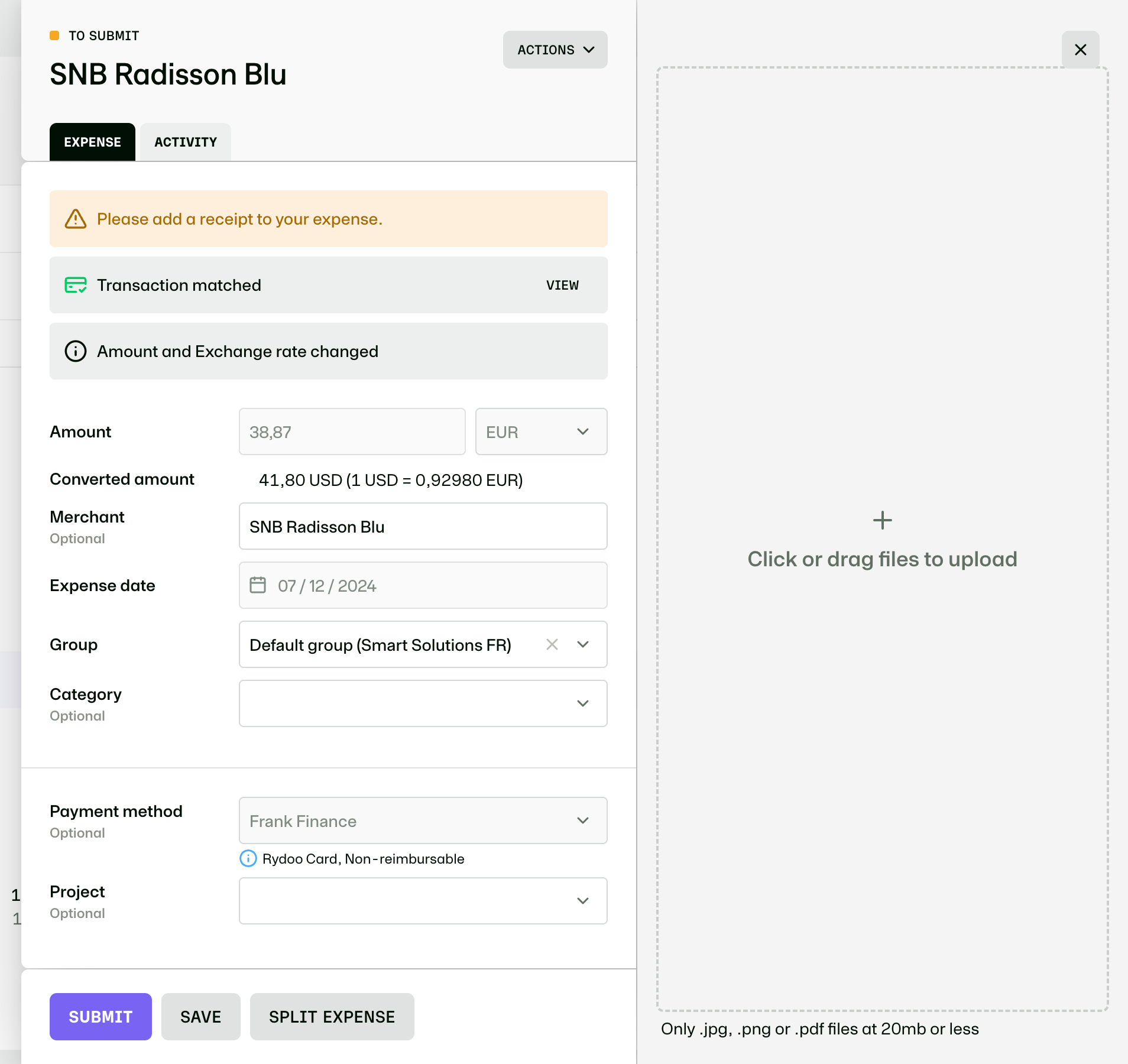Click the info icon beside Amount and Exchange rate

pyautogui.click(x=76, y=351)
